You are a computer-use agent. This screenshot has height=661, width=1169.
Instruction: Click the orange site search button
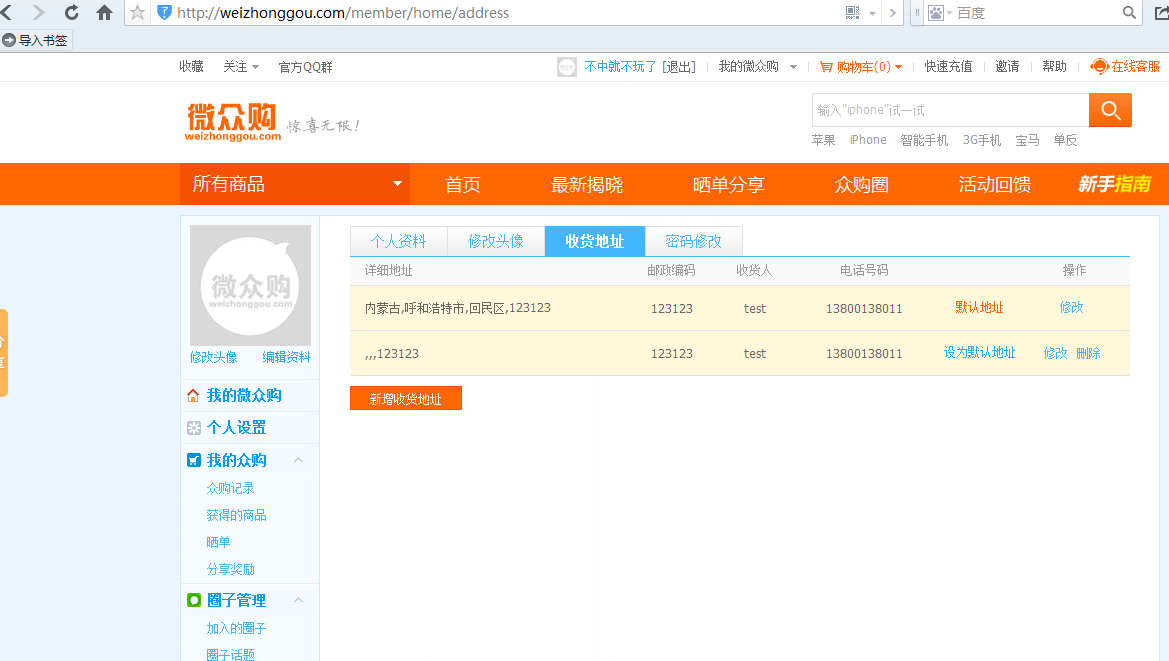coord(1110,110)
